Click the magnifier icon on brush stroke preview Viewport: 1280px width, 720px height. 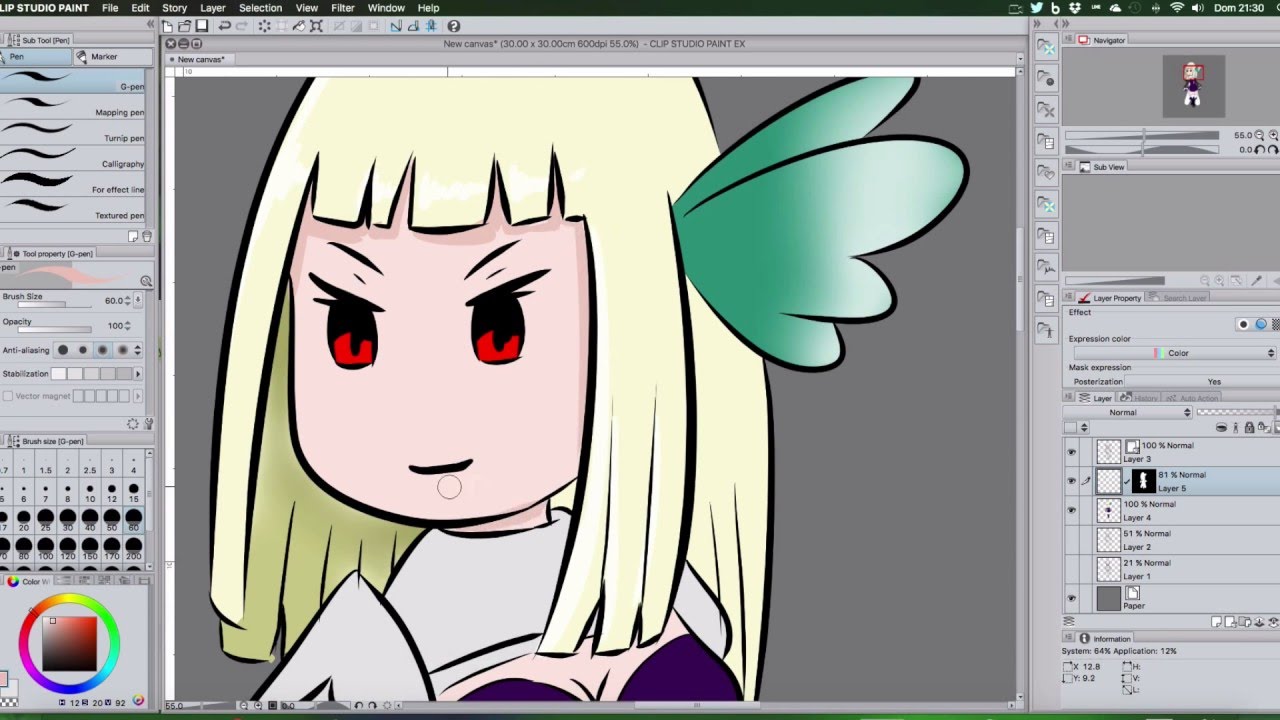pos(146,282)
